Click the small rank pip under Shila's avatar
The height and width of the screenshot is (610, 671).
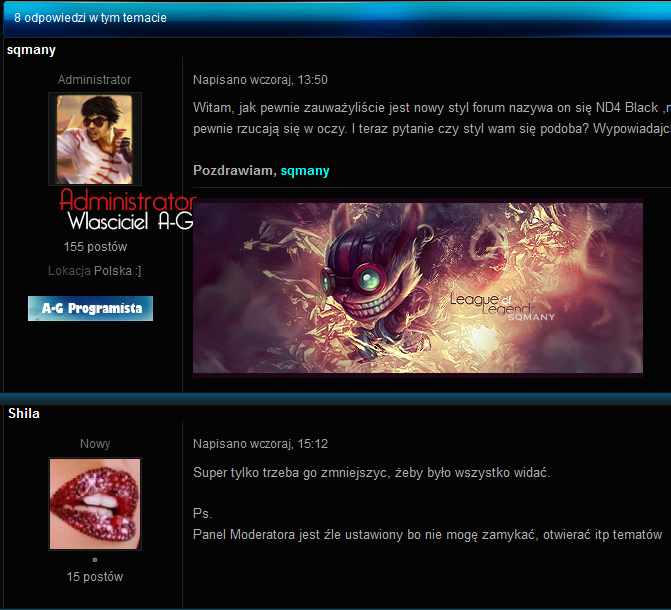pos(95,560)
